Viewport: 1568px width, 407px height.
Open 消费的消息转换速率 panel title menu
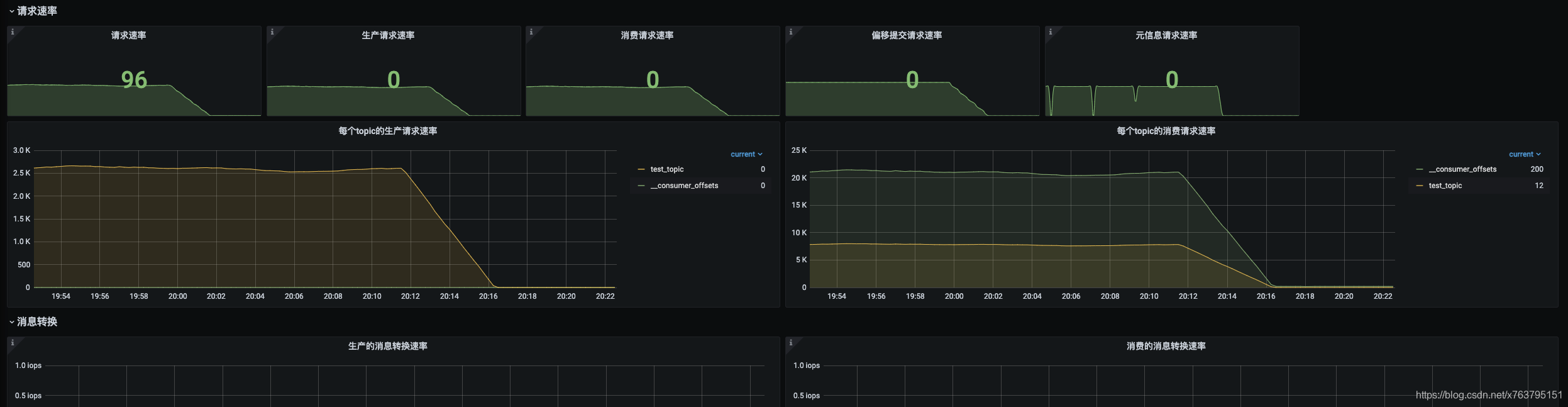[x=1166, y=346]
